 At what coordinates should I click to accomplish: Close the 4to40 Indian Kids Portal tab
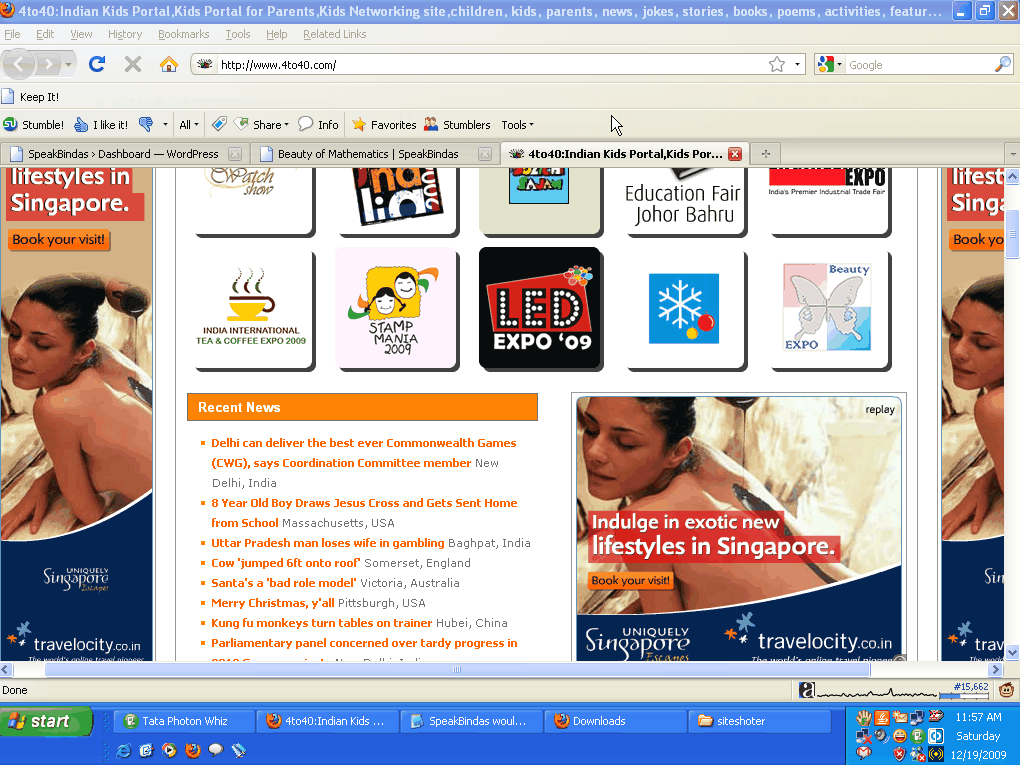(735, 154)
